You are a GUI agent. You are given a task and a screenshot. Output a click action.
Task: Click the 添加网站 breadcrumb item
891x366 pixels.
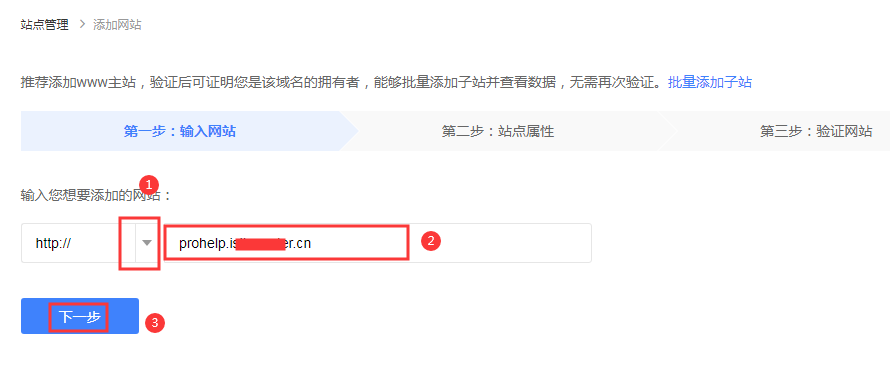pyautogui.click(x=117, y=25)
